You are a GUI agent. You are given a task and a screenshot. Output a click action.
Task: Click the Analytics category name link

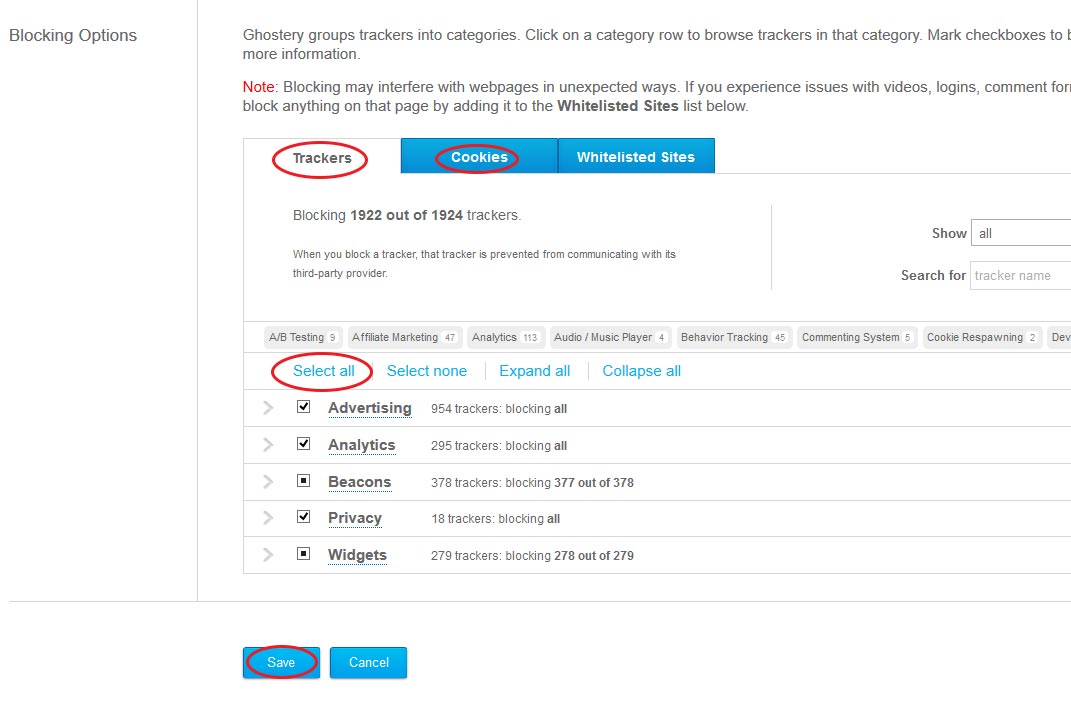click(361, 445)
